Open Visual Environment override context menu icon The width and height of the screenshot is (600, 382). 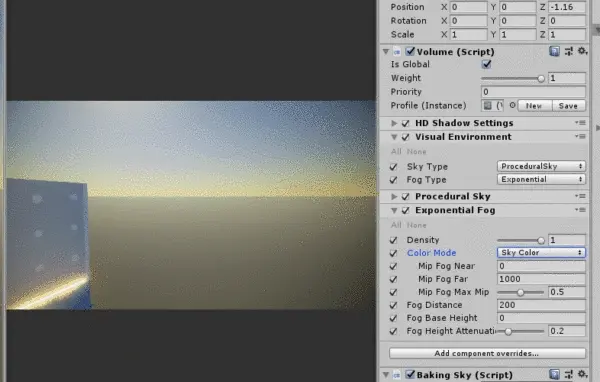pos(580,137)
